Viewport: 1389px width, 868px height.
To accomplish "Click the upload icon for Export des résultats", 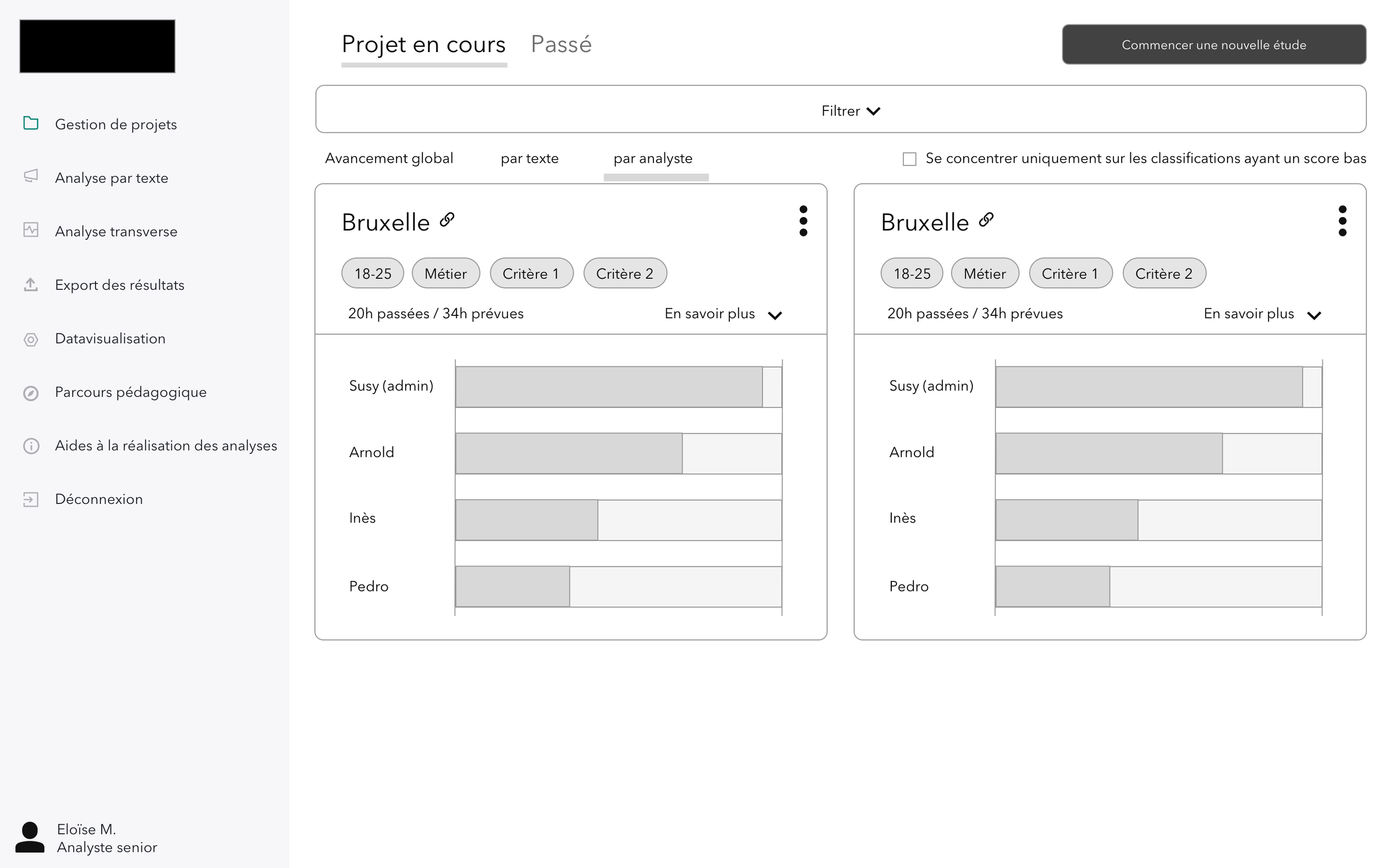I will point(31,284).
